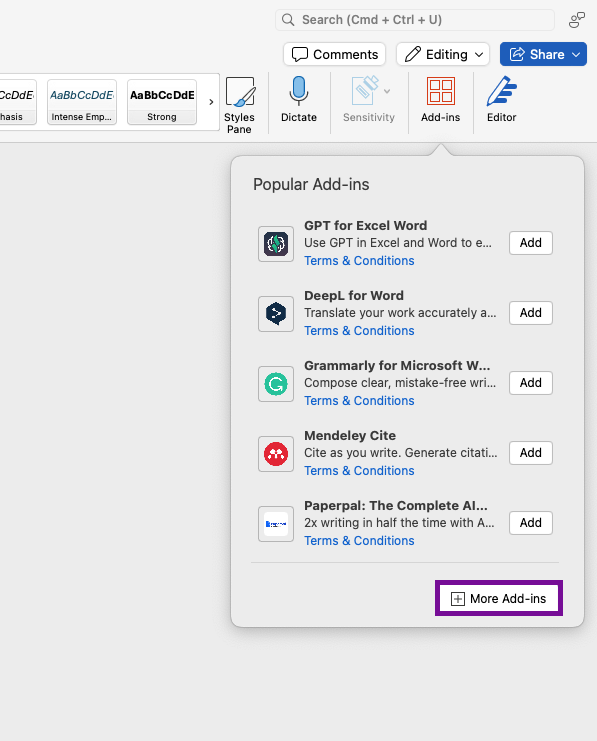The image size is (597, 741).
Task: Open DeepL Terms & Conditions link
Action: coord(359,331)
